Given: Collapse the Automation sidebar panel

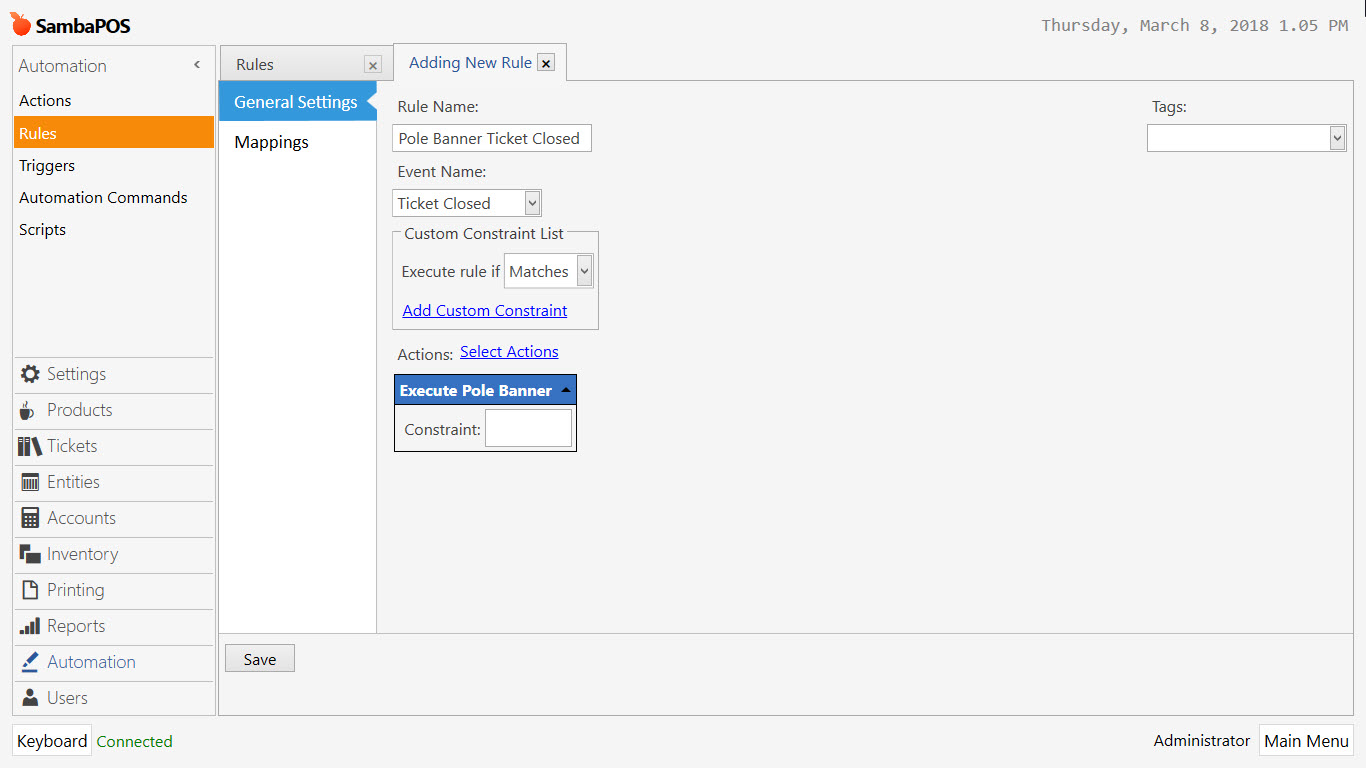Looking at the screenshot, I should [197, 65].
